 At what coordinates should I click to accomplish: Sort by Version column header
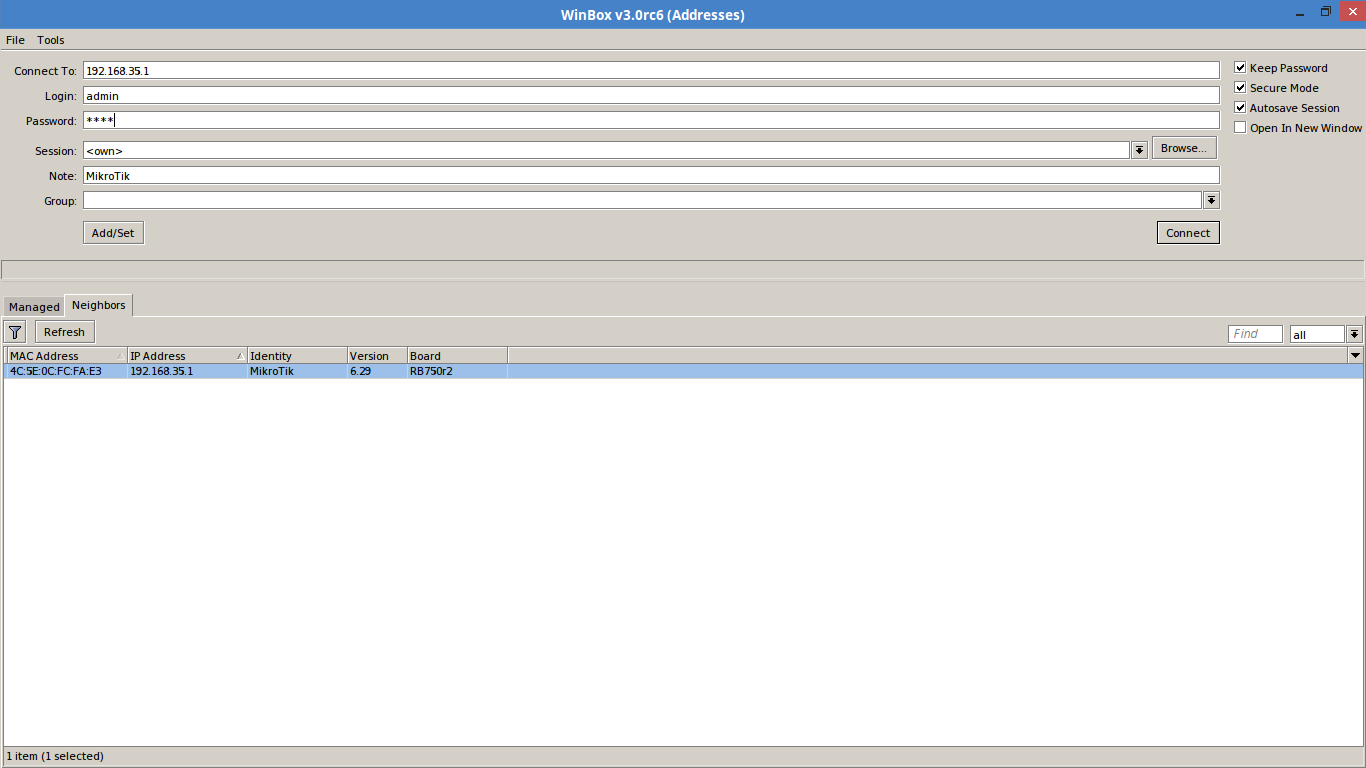pos(377,356)
